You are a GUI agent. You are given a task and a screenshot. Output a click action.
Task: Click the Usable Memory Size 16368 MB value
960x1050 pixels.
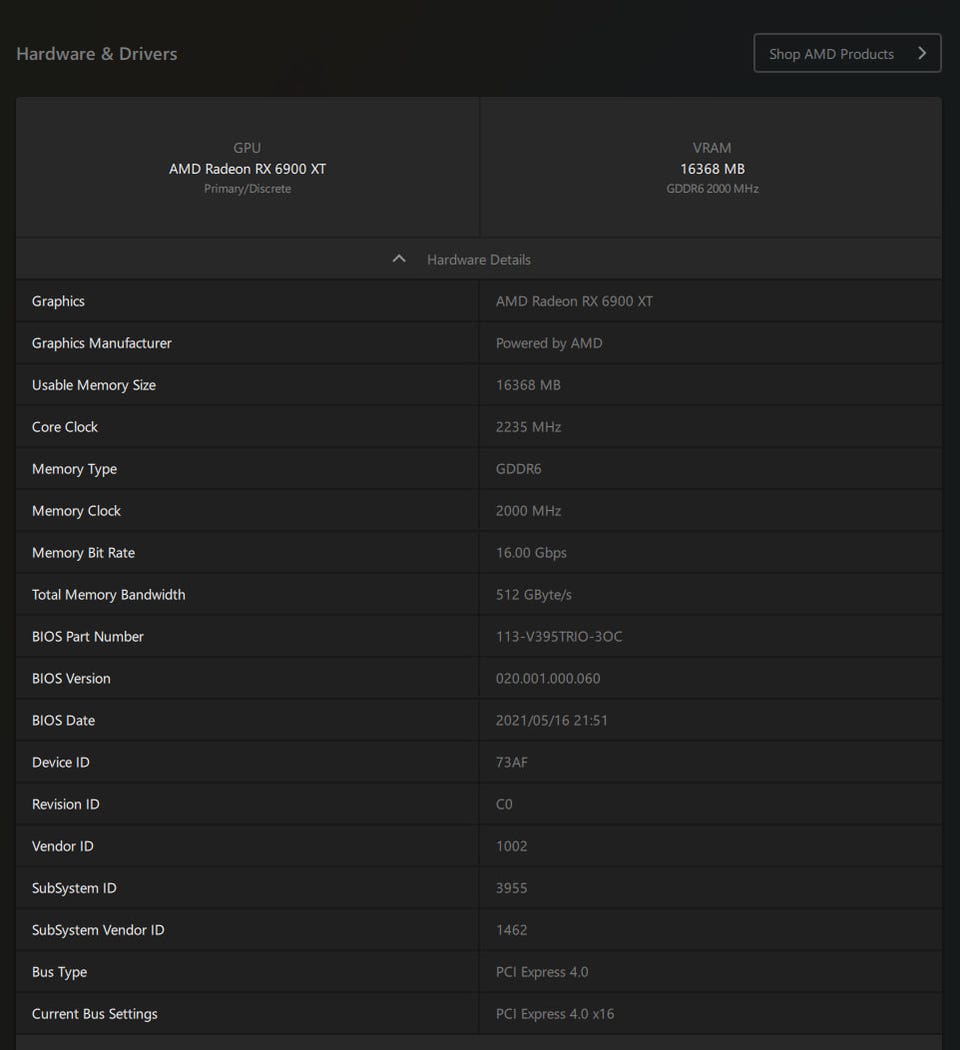click(528, 385)
